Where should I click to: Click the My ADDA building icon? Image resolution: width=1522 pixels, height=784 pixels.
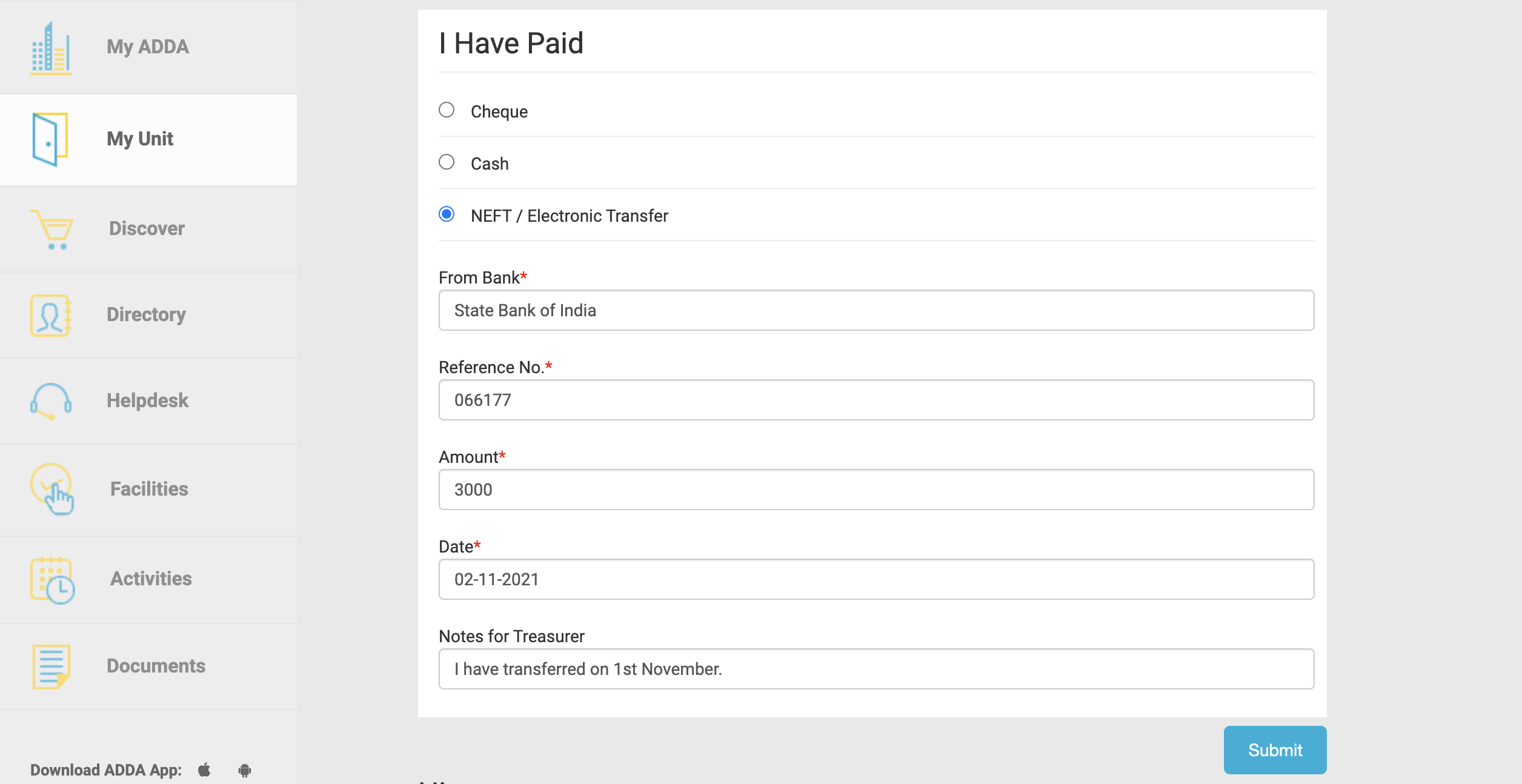[x=52, y=47]
